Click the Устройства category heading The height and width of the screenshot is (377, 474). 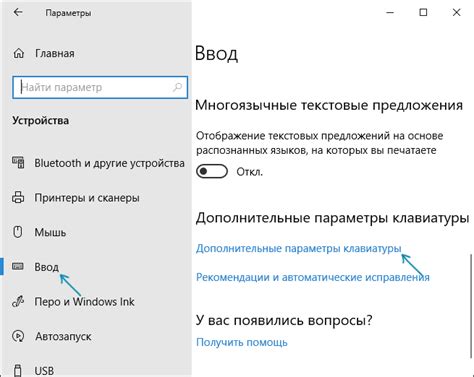click(x=41, y=120)
